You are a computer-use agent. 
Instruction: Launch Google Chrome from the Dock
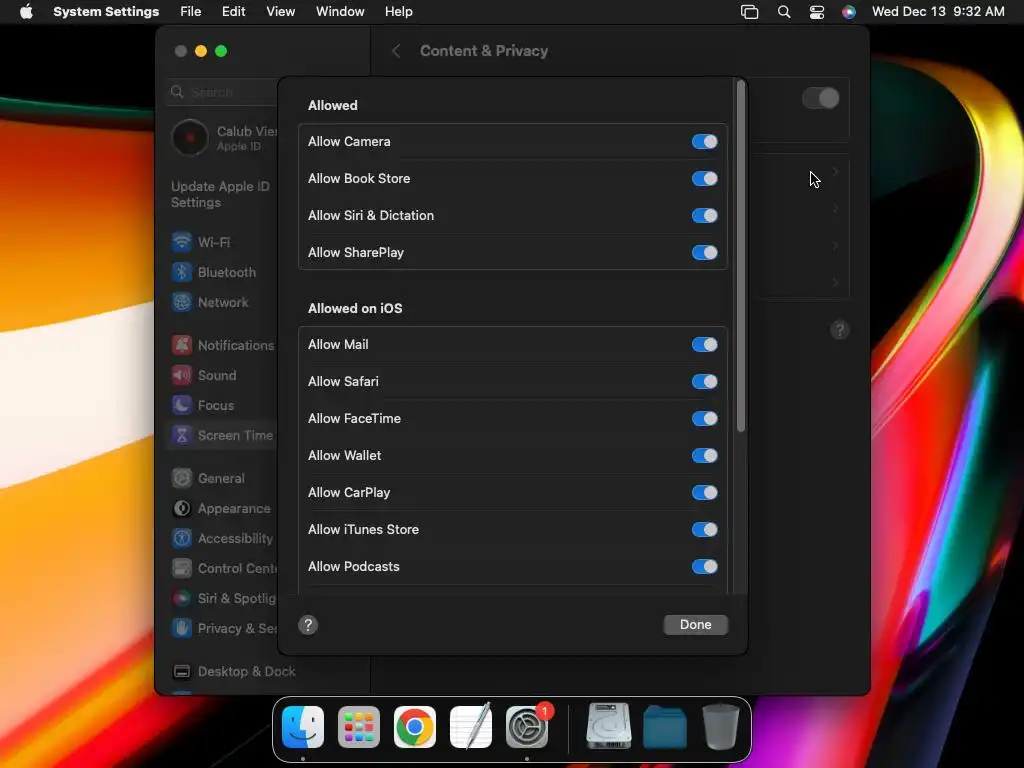[x=415, y=727]
